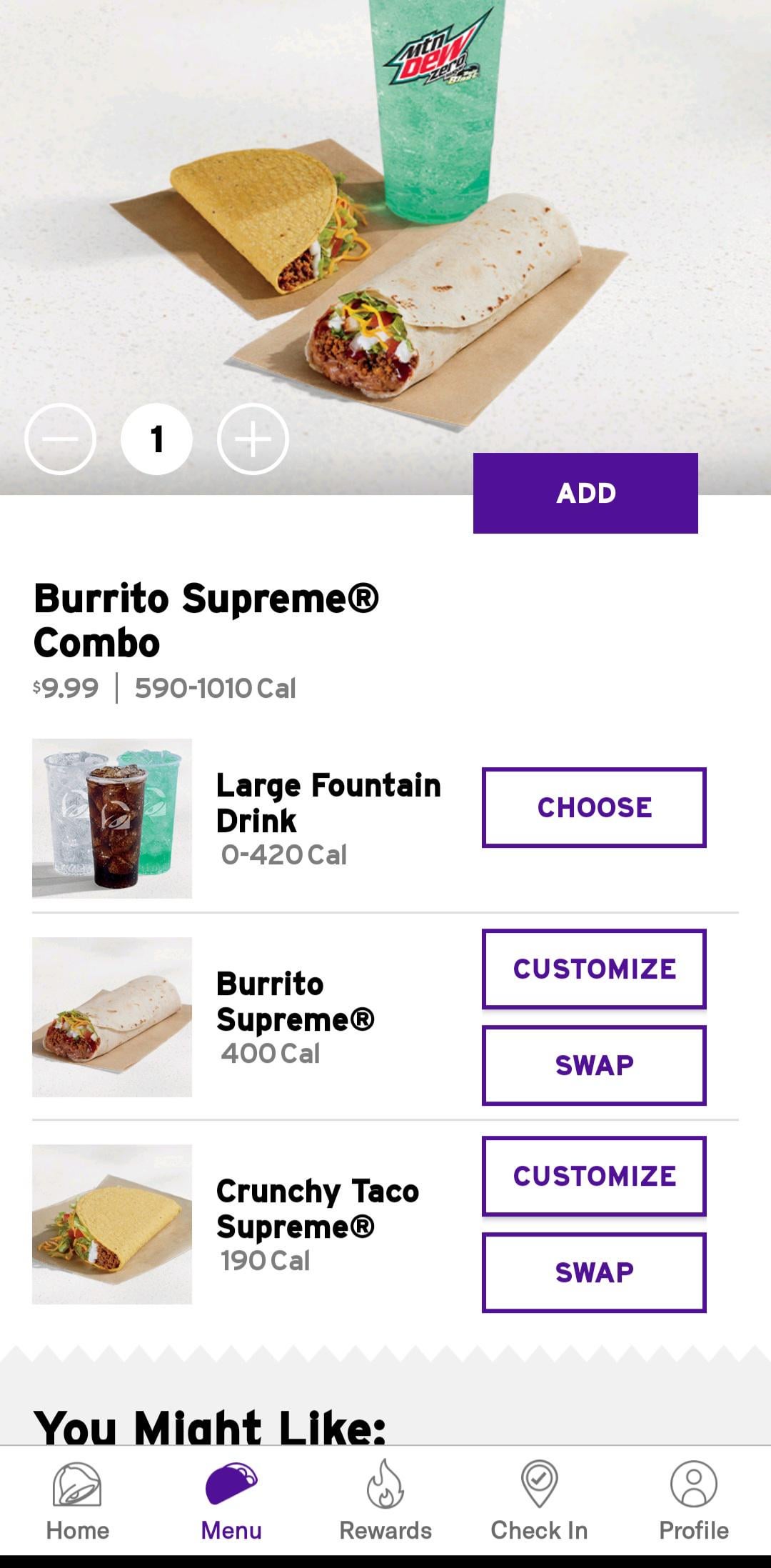Tap the Burrito Supreme thumbnail image
The width and height of the screenshot is (771, 1568).
coord(112,1017)
